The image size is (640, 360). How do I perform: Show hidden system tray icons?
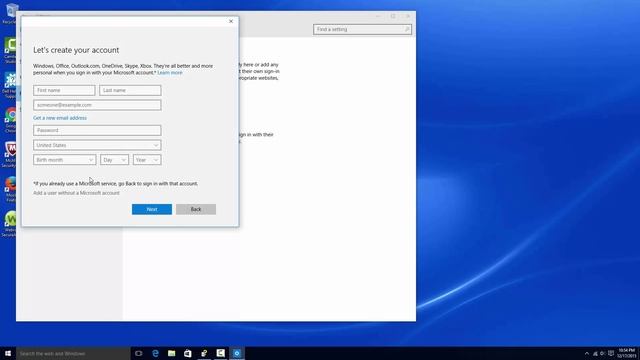click(x=587, y=353)
